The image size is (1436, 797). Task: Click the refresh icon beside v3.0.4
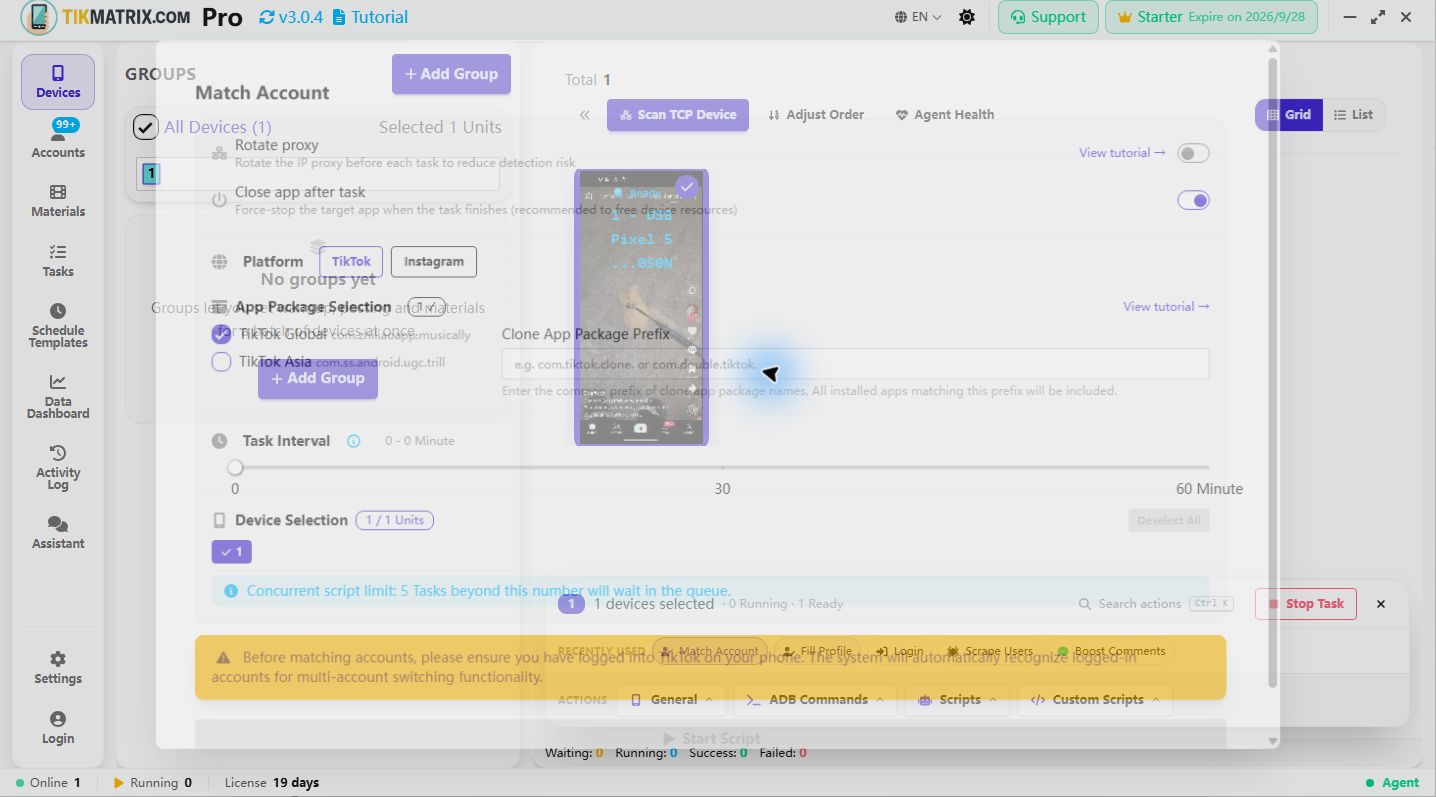coord(266,17)
